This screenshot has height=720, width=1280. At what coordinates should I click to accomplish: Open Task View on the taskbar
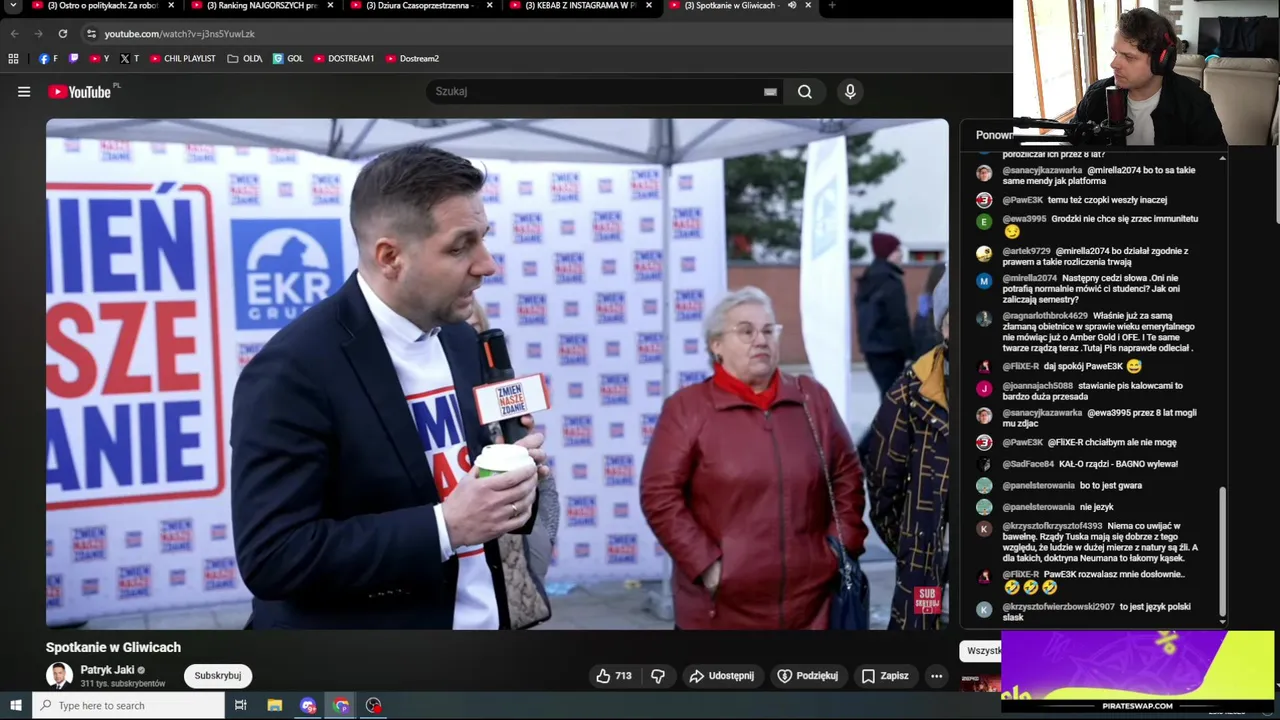[241, 706]
